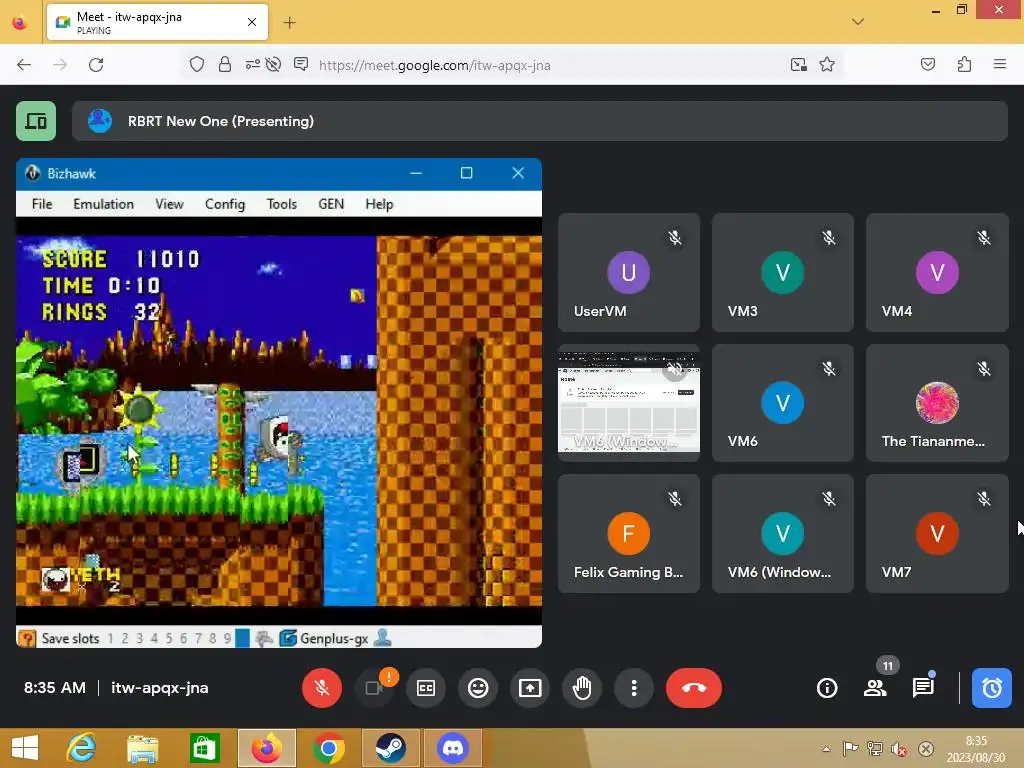Raise hand in the meeting
Image resolution: width=1024 pixels, height=768 pixels.
[582, 688]
